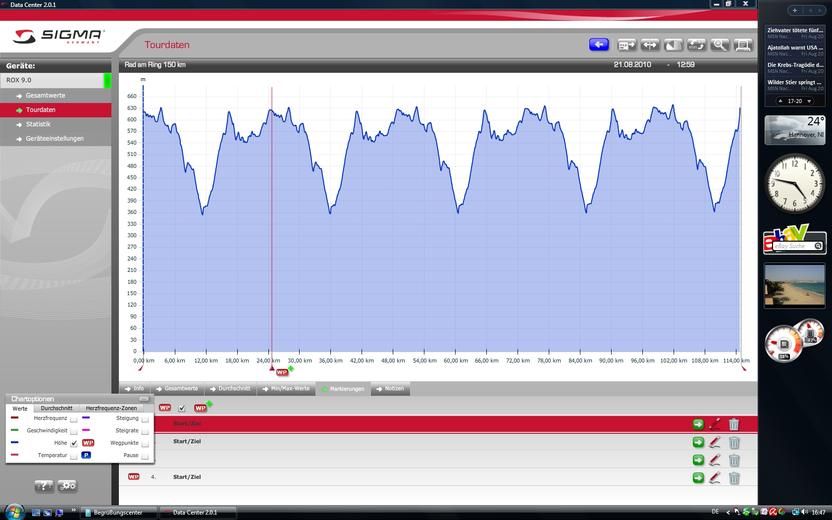Enable the Steigrate checkbox
Screen dimensions: 832x520
tap(145, 431)
